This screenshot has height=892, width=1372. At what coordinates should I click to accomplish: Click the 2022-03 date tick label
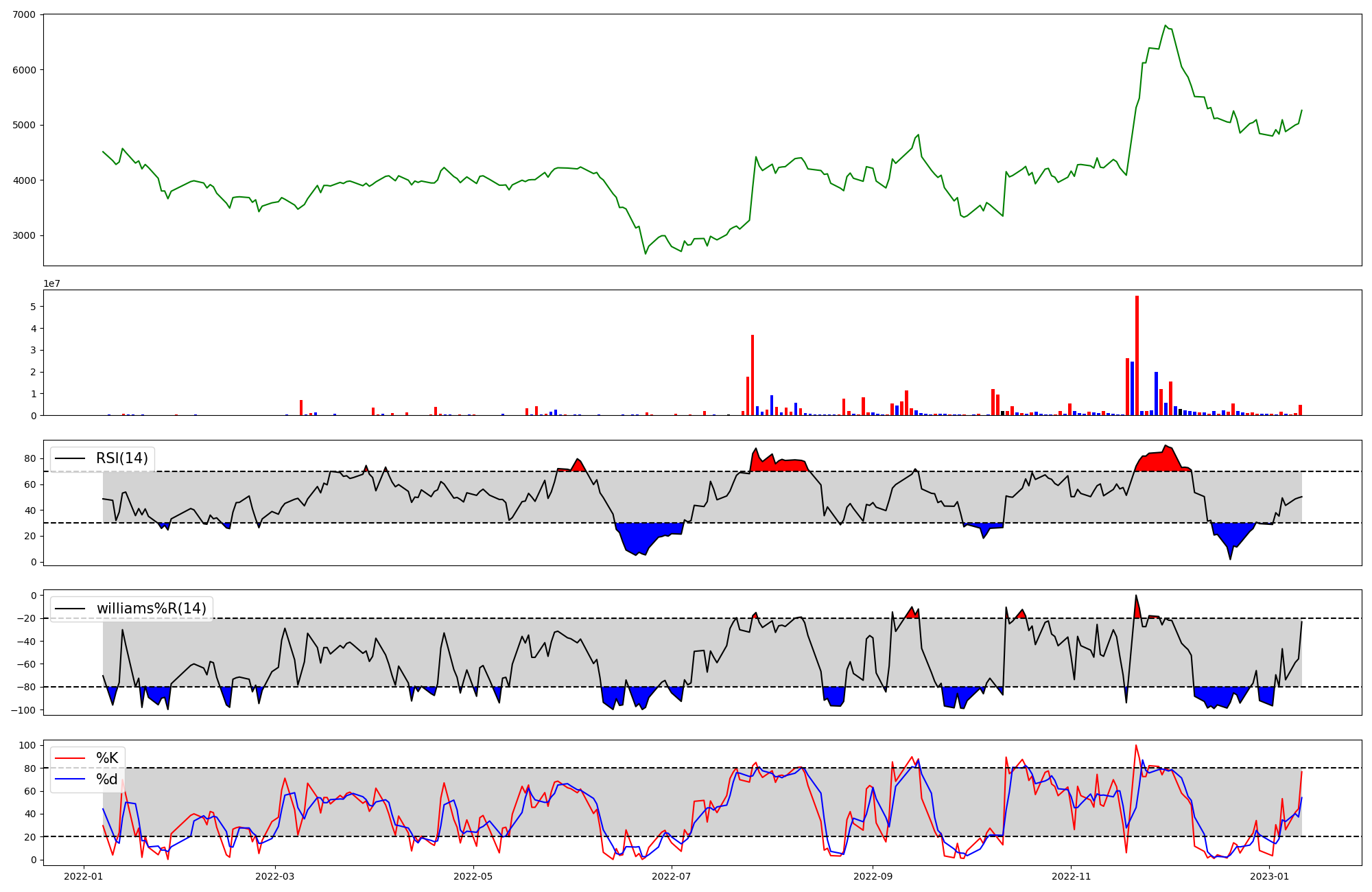click(275, 876)
